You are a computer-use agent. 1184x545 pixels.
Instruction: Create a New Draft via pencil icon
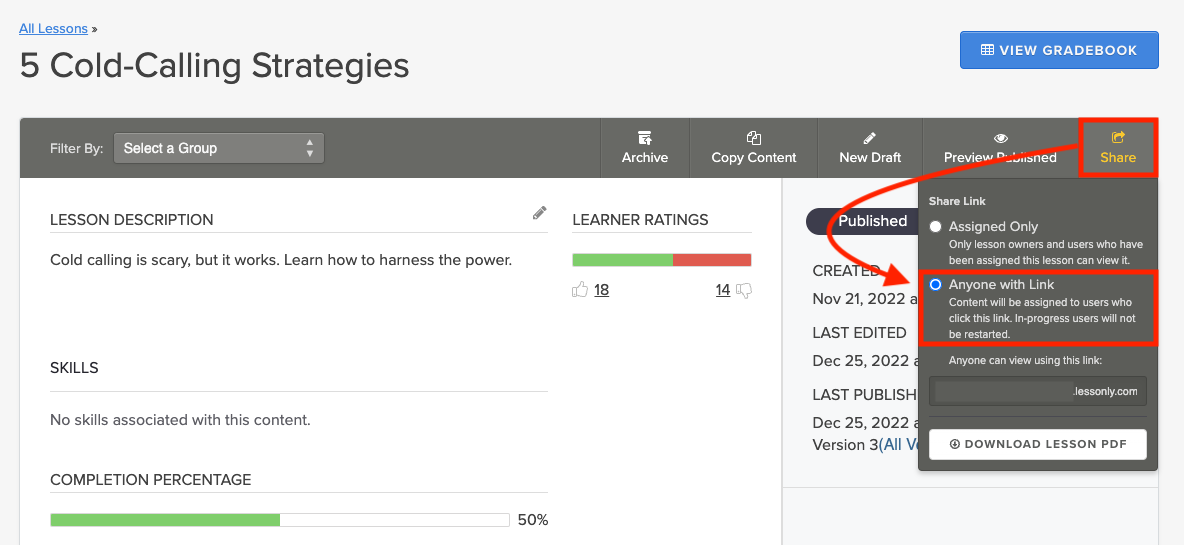[x=870, y=138]
